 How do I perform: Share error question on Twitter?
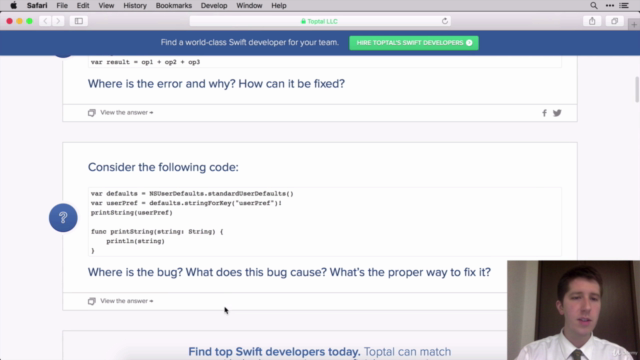tap(557, 113)
